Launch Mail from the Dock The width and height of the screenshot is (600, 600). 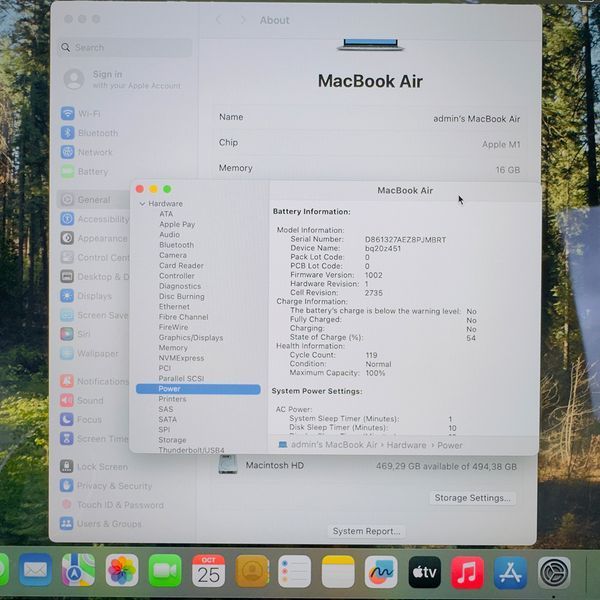pos(36,570)
